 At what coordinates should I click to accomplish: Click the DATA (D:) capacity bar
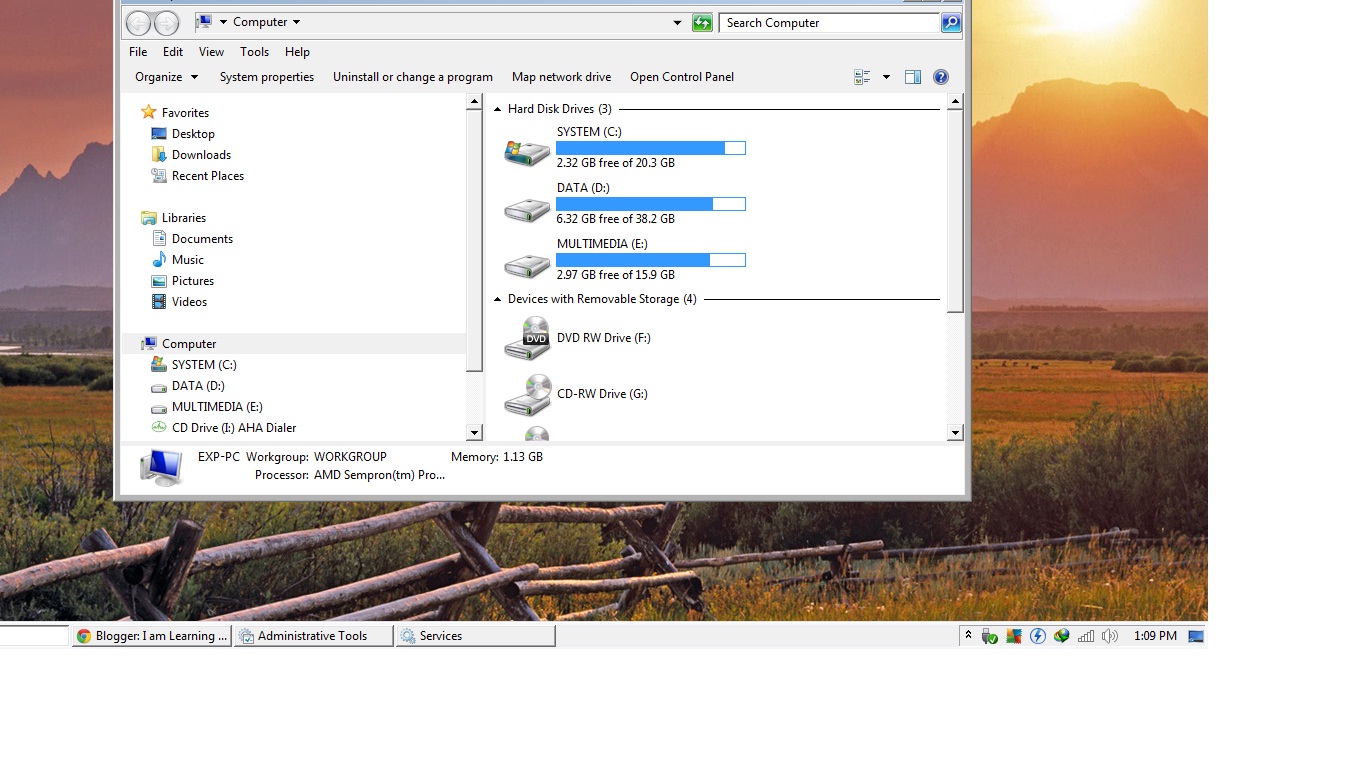(x=650, y=203)
